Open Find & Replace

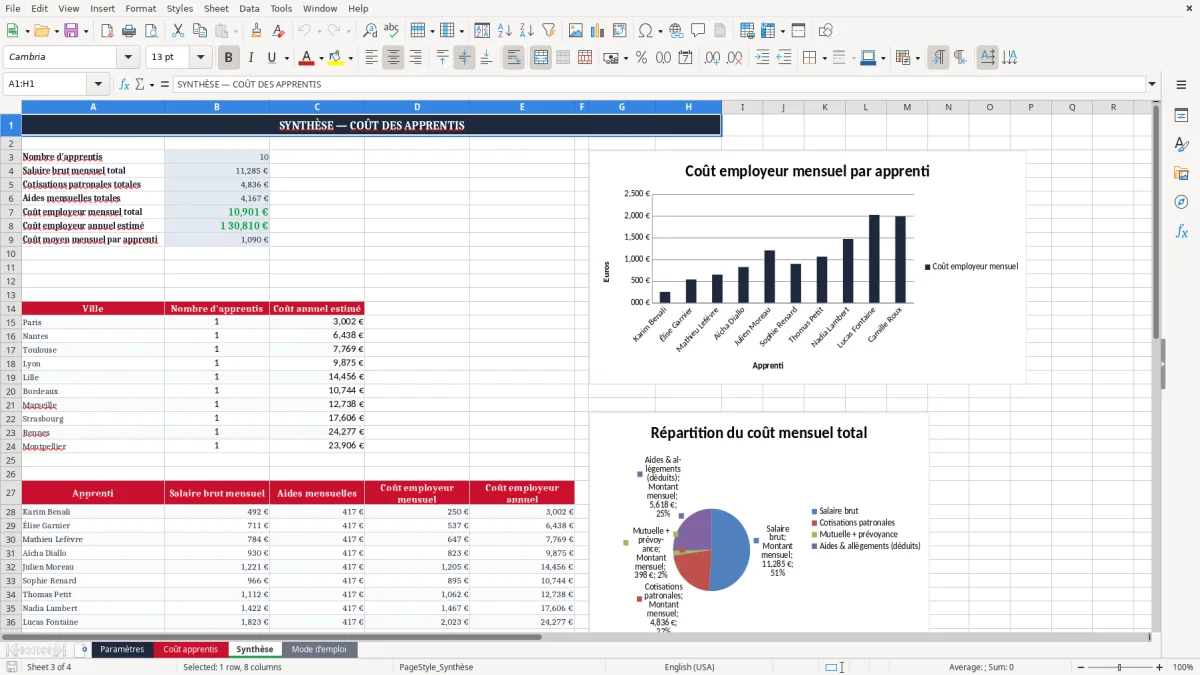click(370, 31)
